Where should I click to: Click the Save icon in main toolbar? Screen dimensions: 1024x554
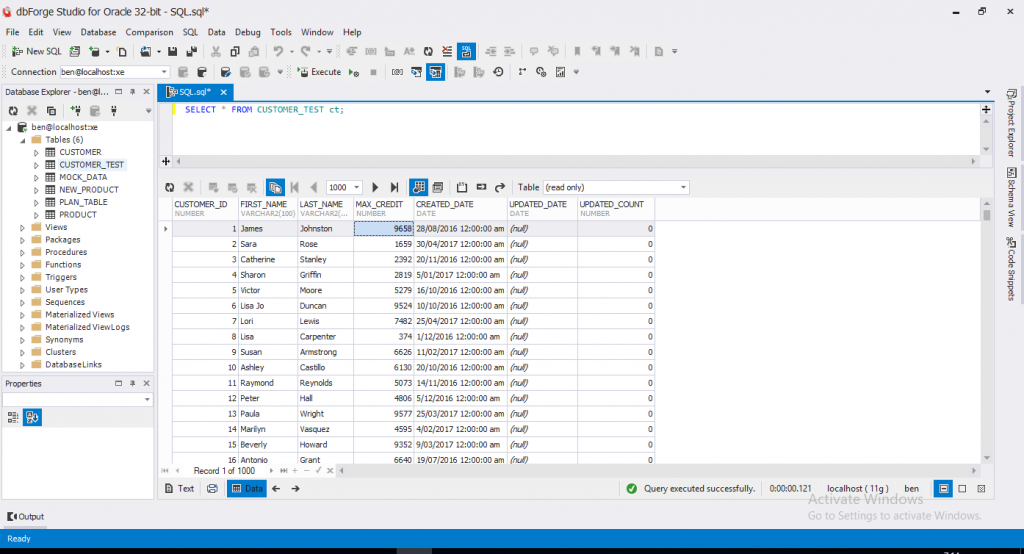click(x=173, y=51)
